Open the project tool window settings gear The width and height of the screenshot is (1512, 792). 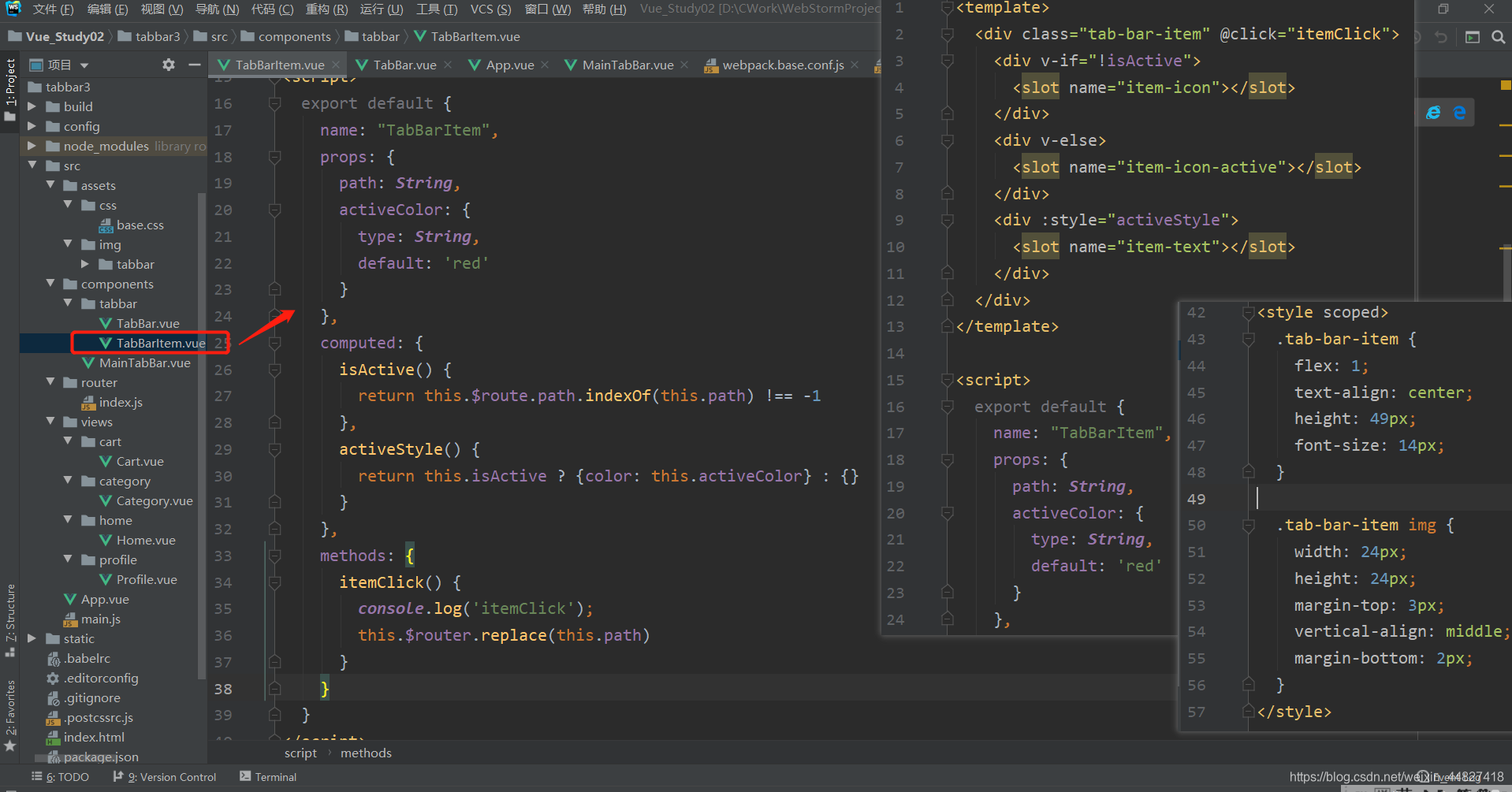pos(168,65)
